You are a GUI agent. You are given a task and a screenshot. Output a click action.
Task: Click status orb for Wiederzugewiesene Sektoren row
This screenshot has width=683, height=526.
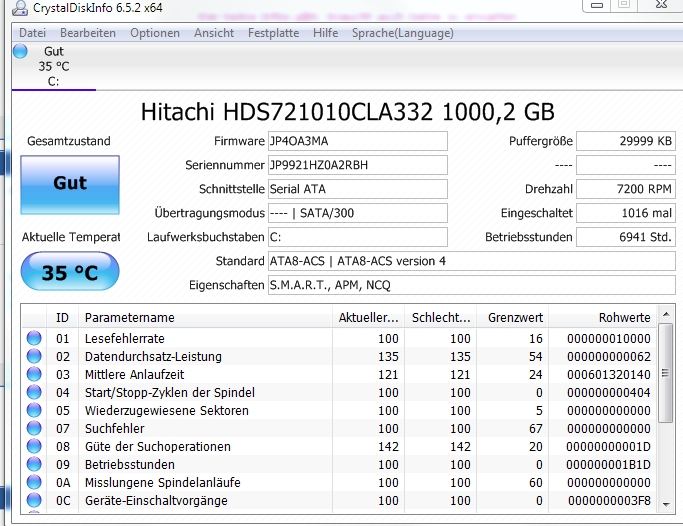34,410
